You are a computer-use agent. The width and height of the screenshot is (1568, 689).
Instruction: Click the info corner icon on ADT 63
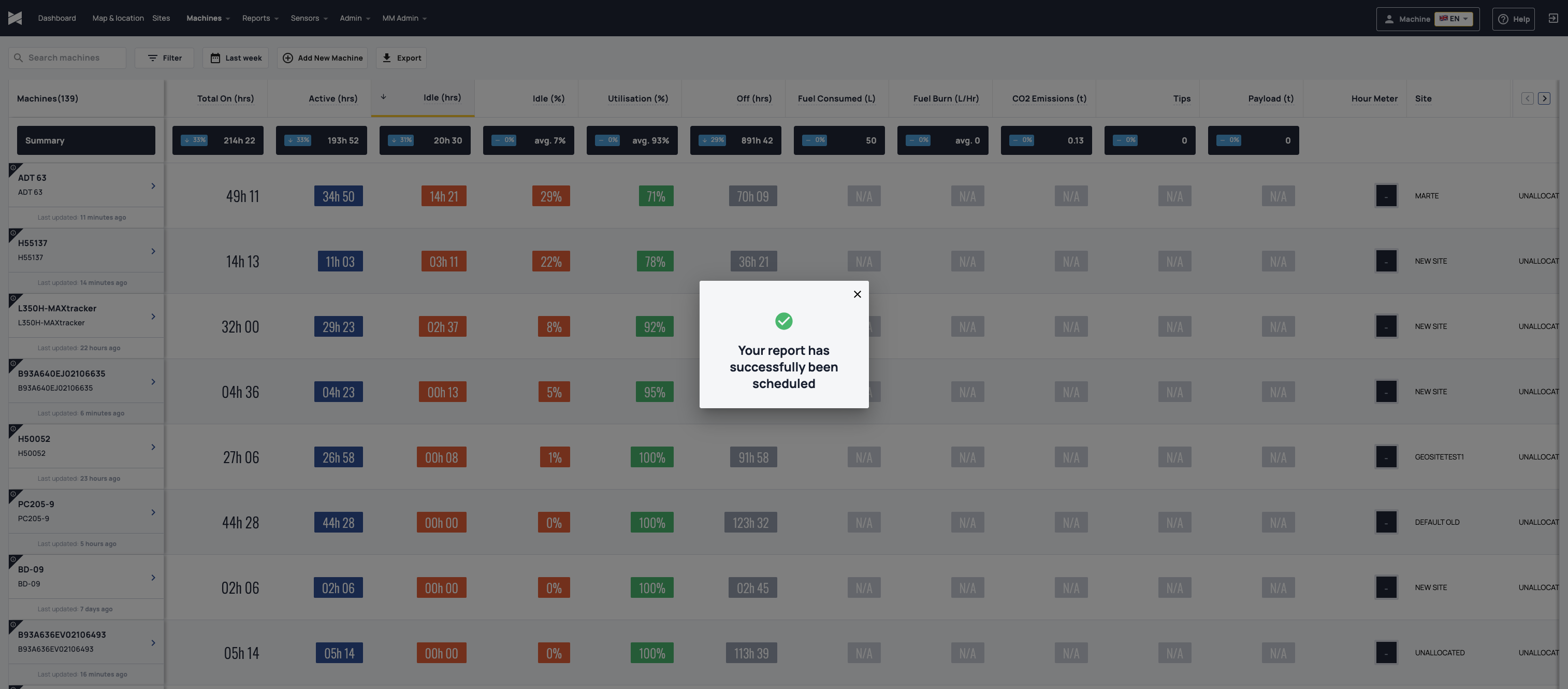click(x=13, y=167)
